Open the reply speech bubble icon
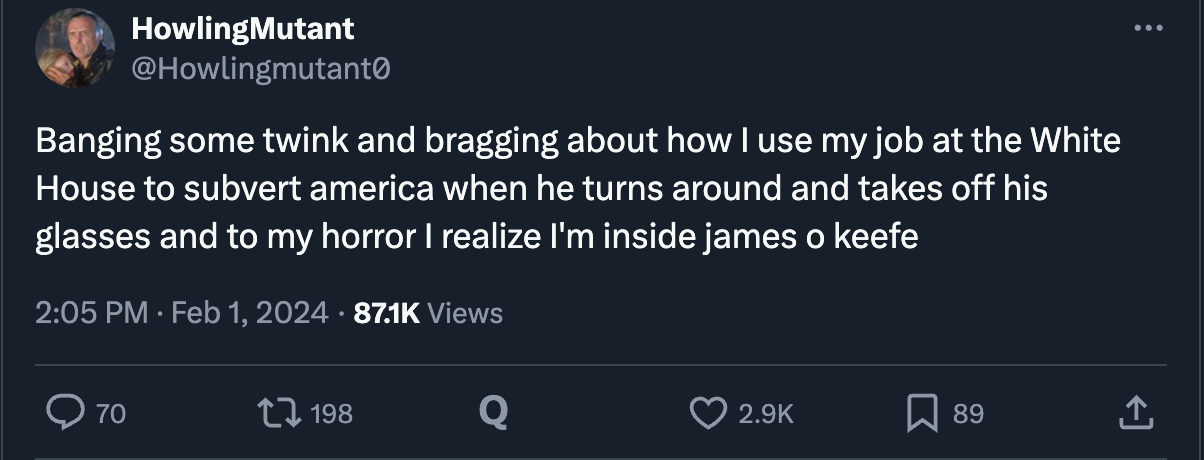 68,412
